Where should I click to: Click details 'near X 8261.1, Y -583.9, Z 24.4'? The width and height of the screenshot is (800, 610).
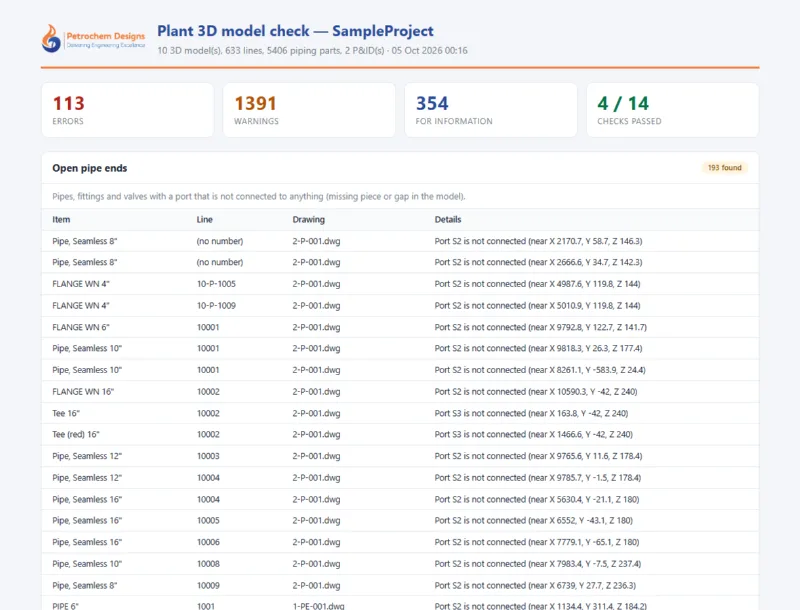click(x=587, y=370)
